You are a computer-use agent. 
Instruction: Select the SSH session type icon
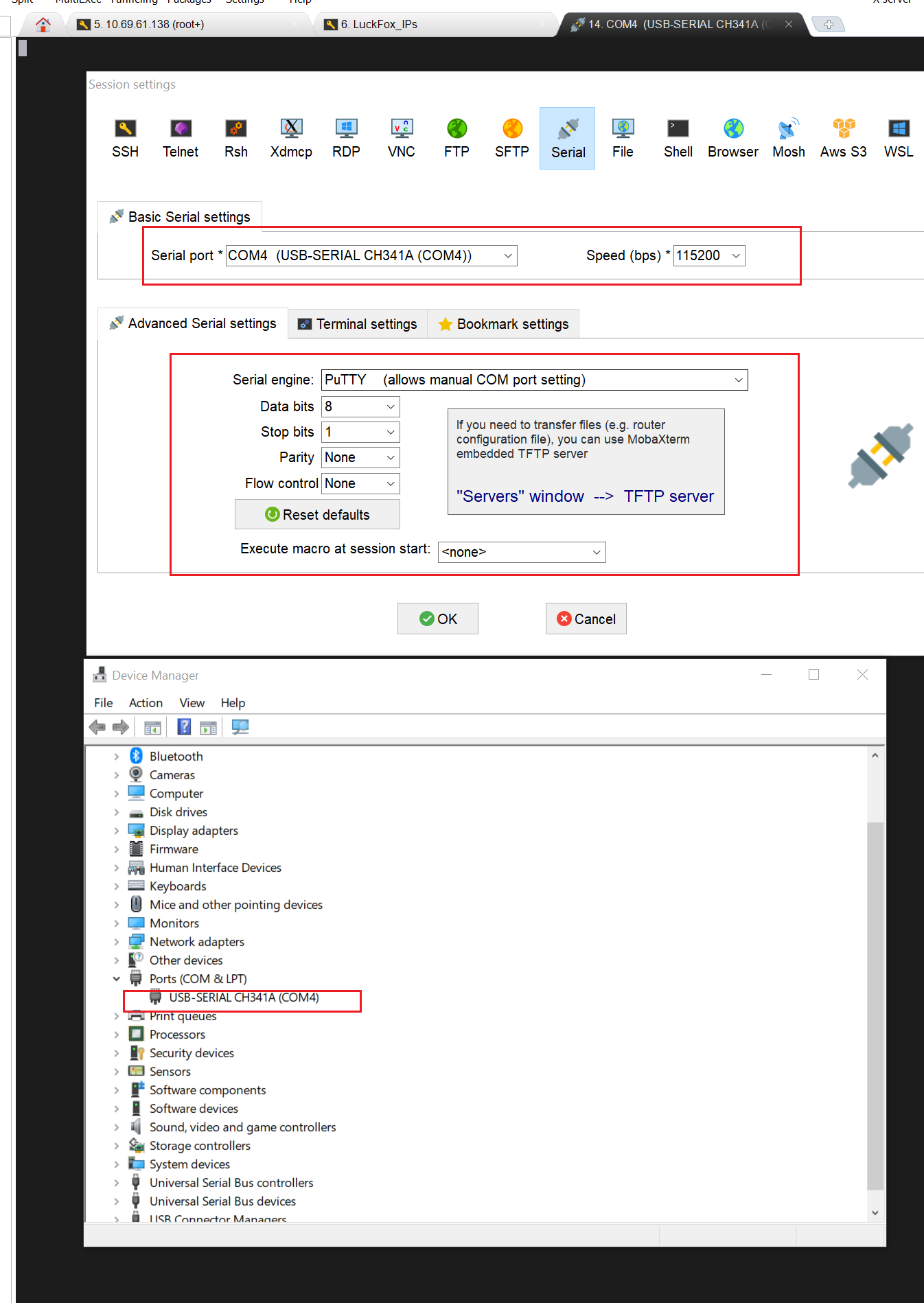coord(125,138)
